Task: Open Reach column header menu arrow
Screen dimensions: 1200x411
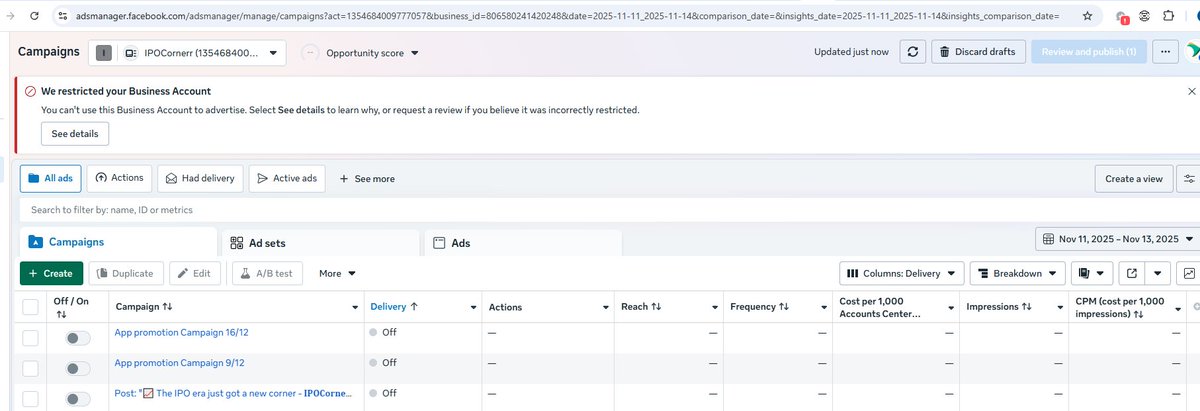Action: [715, 307]
